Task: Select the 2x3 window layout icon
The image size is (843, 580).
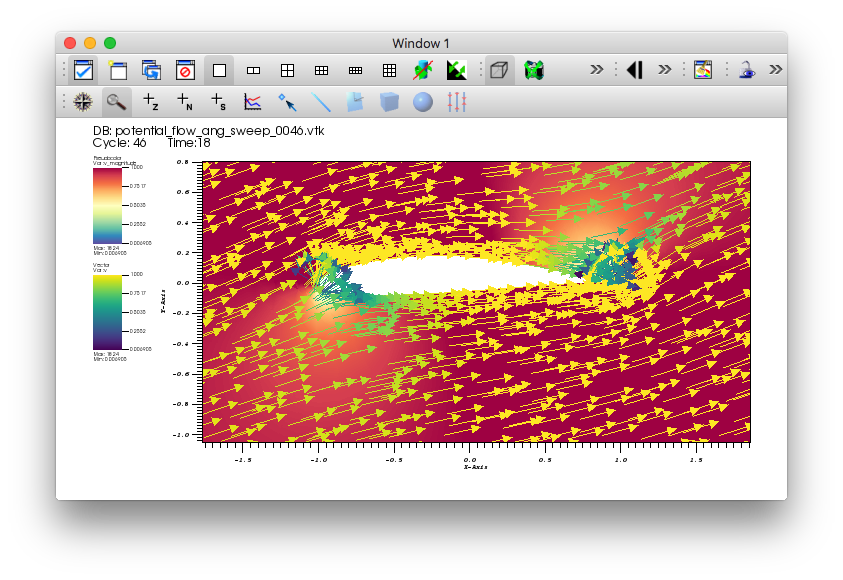Action: tap(322, 70)
